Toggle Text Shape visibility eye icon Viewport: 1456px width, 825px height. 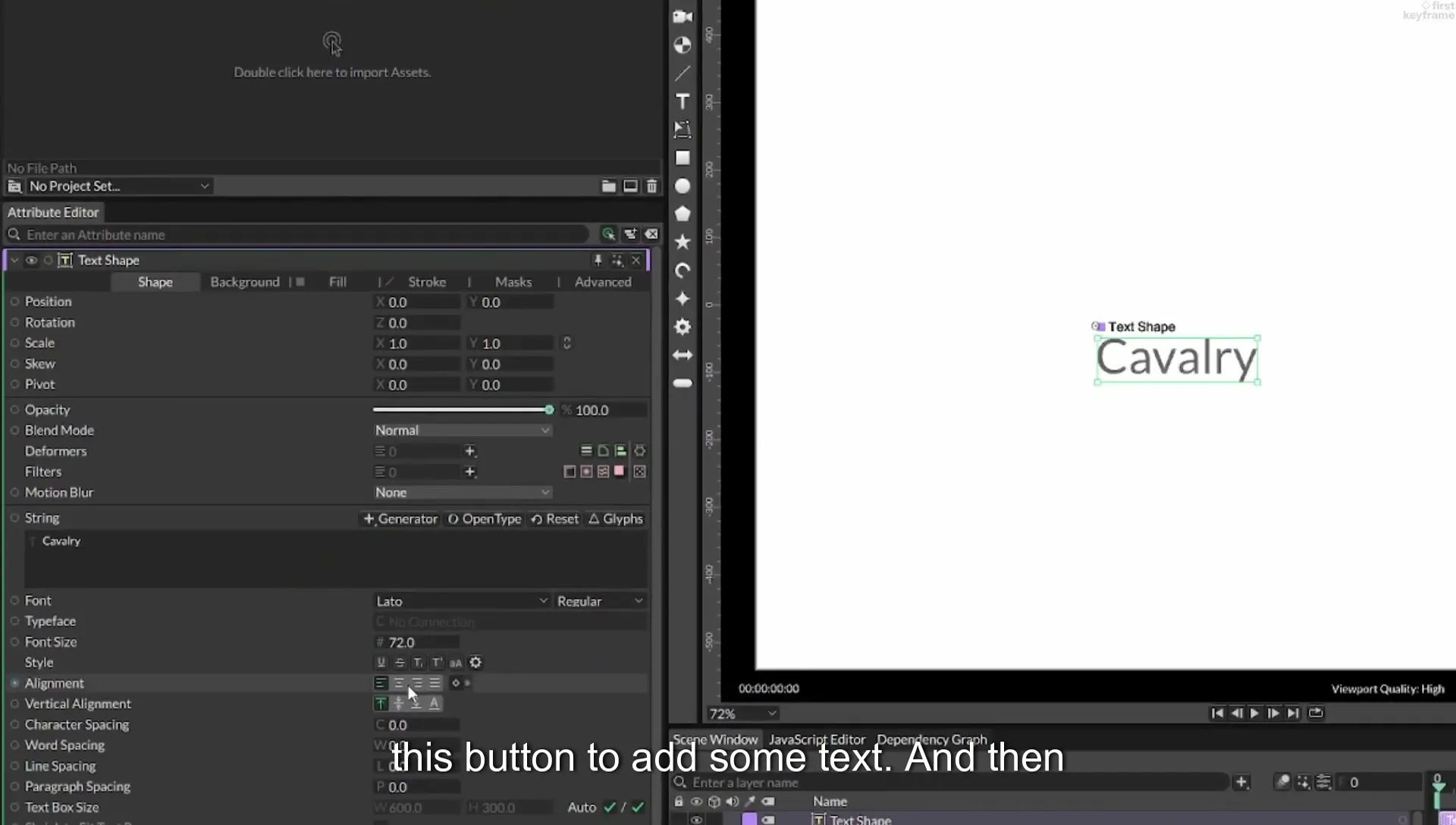(31, 260)
